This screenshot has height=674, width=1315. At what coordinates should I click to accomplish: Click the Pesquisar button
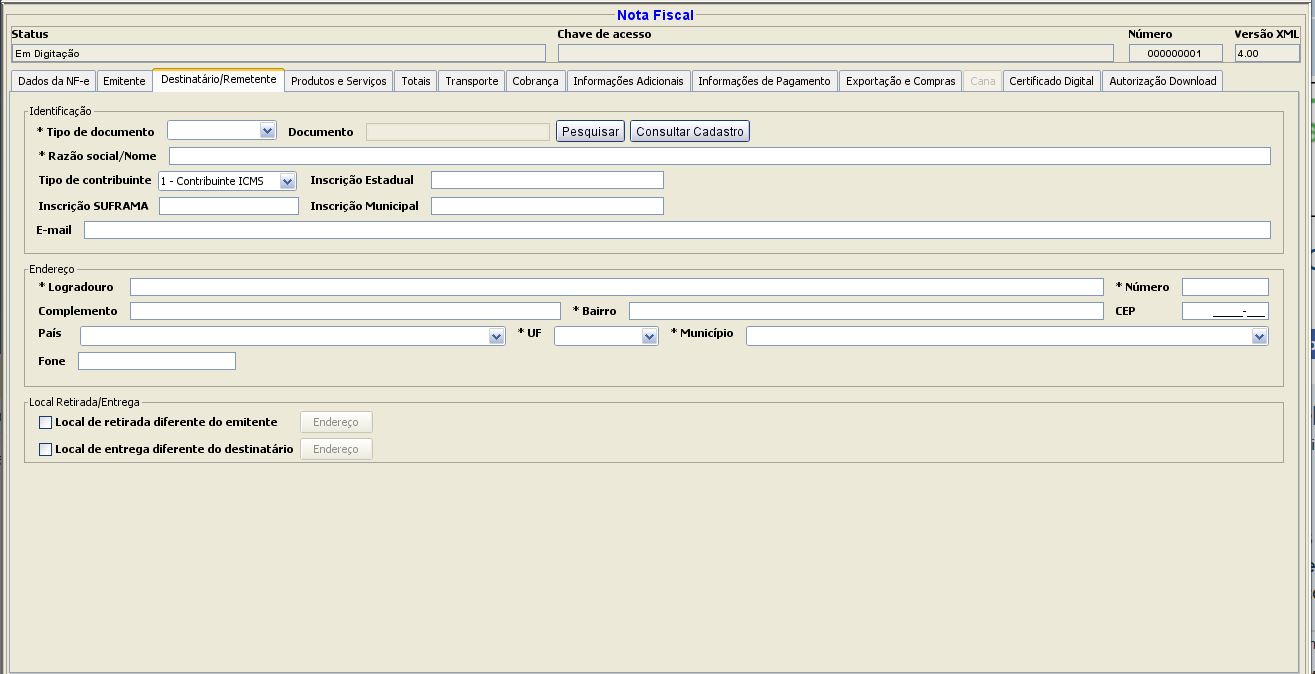click(x=590, y=131)
